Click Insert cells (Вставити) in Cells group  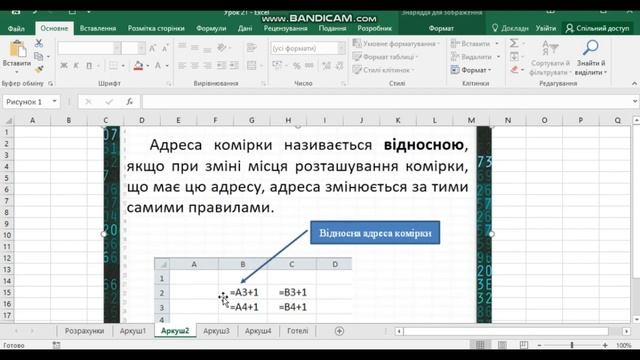pyautogui.click(x=475, y=44)
